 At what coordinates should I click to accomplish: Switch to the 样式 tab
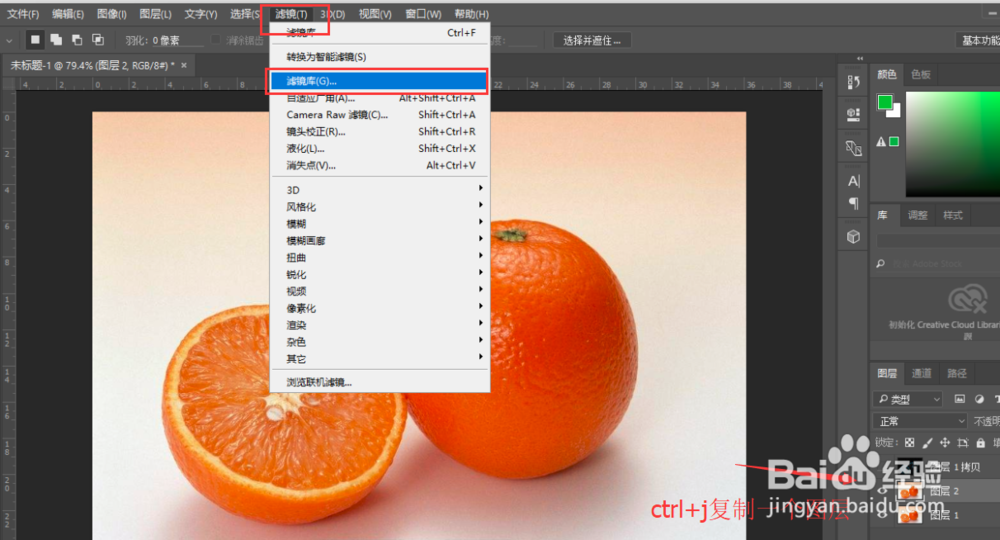[x=953, y=215]
